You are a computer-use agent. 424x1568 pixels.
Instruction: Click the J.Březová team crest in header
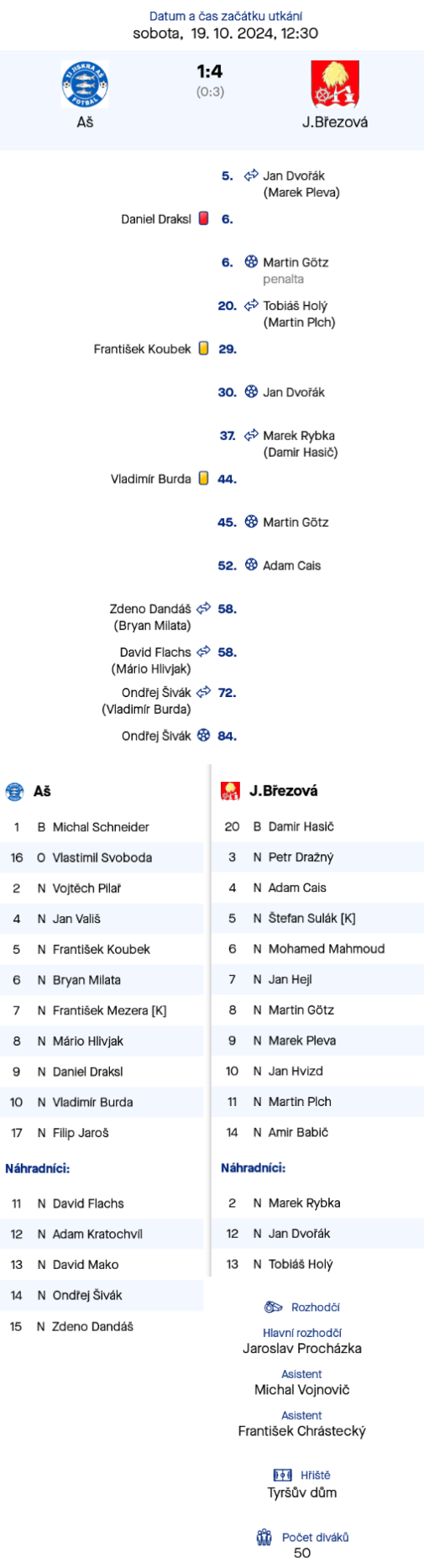point(335,85)
